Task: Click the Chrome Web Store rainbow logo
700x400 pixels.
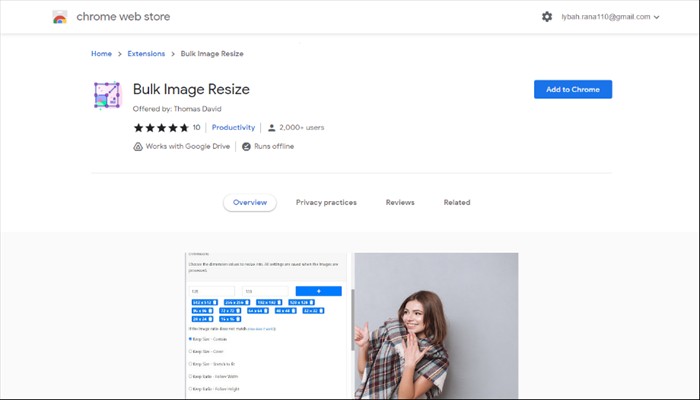Action: tap(59, 17)
